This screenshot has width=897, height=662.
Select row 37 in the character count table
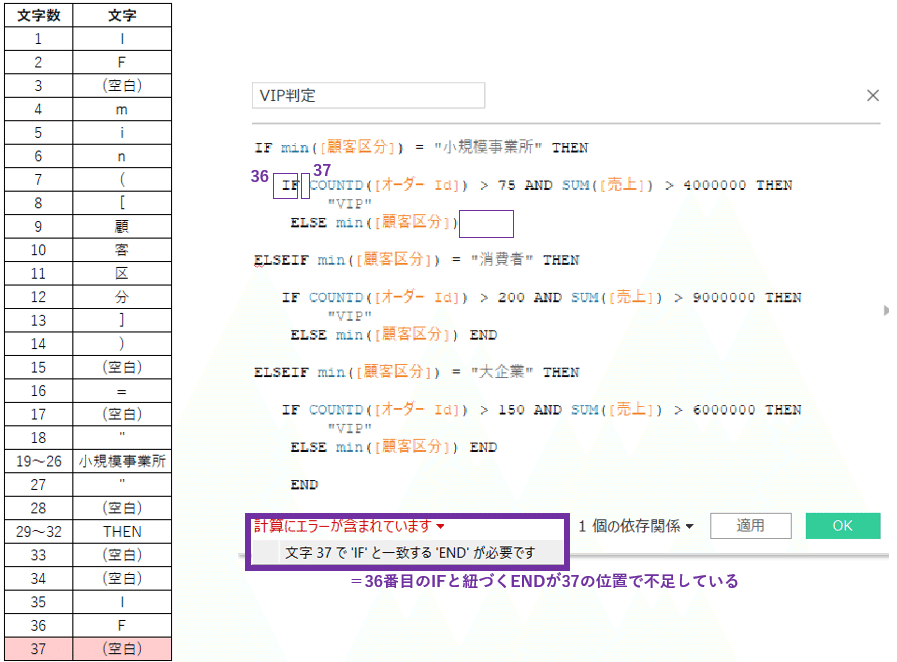[x=38, y=648]
